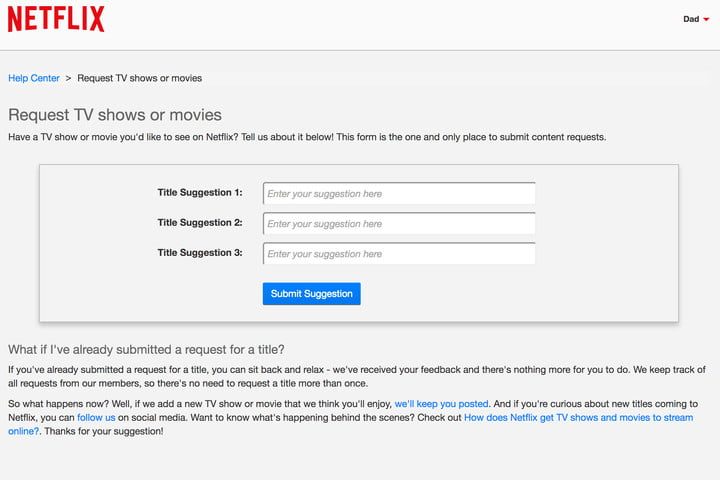Open the Dad profile menu
This screenshot has height=480, width=720.
tap(691, 19)
